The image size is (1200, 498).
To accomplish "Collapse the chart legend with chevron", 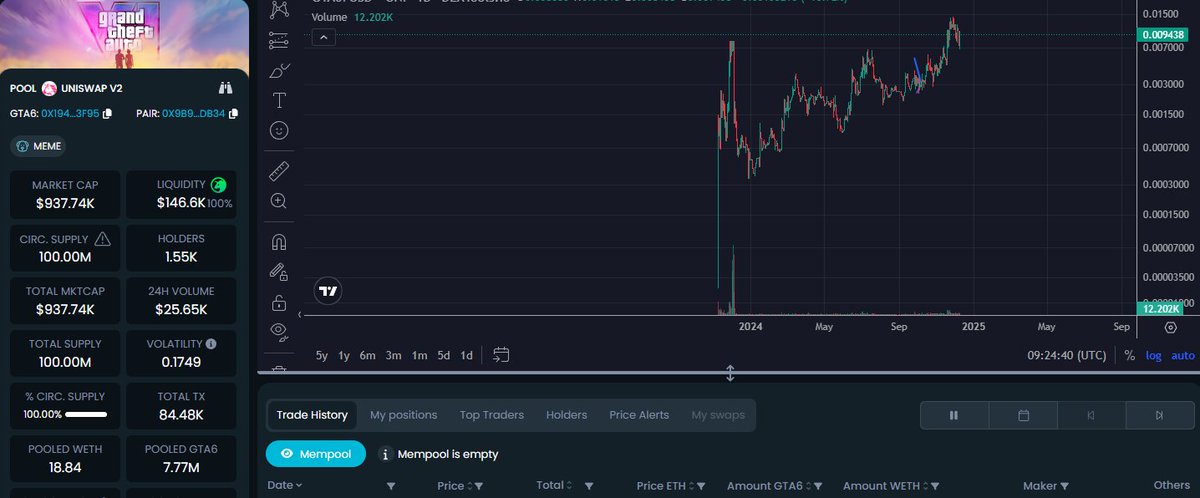I will pyautogui.click(x=323, y=37).
